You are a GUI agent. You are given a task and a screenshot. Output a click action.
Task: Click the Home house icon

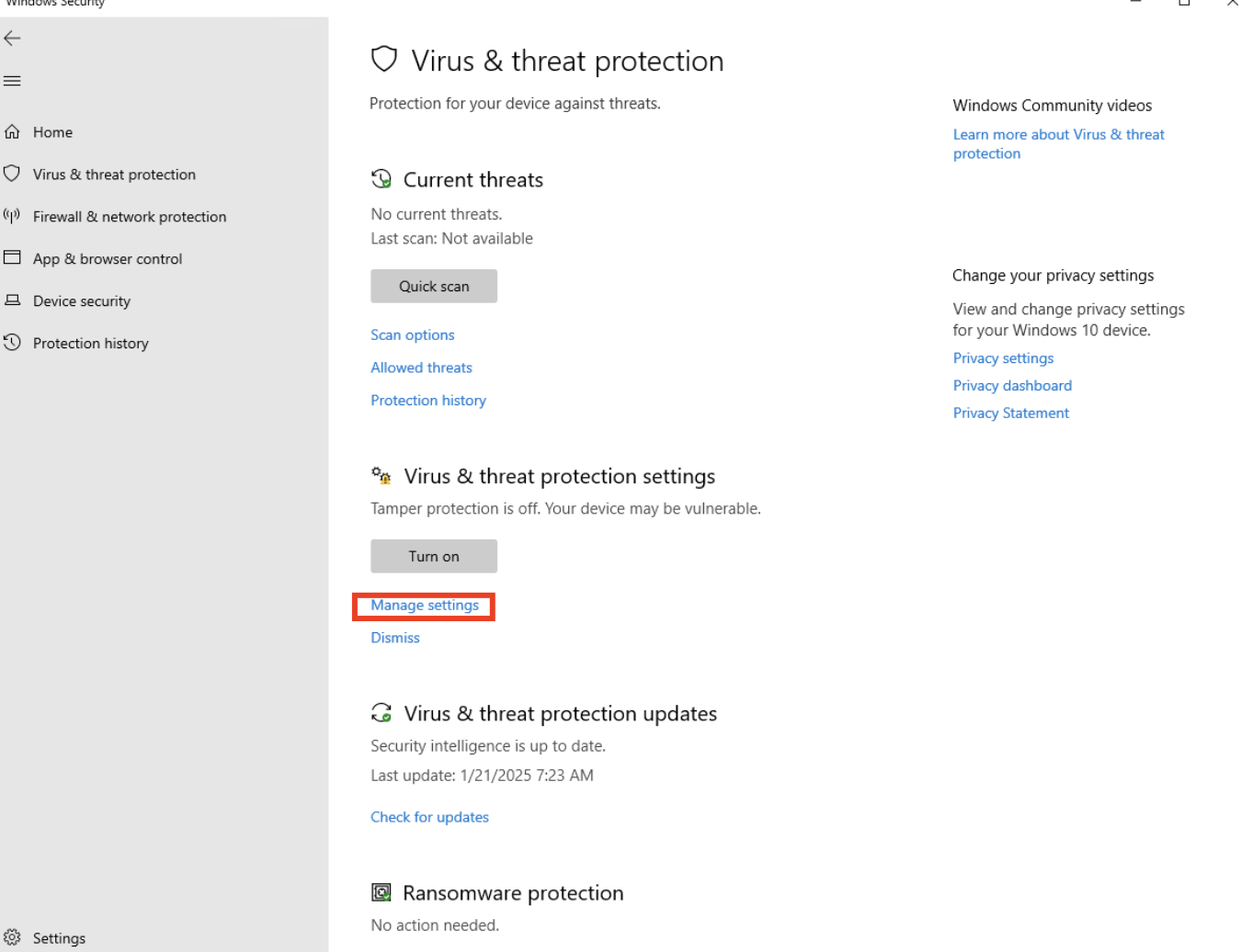pos(12,132)
